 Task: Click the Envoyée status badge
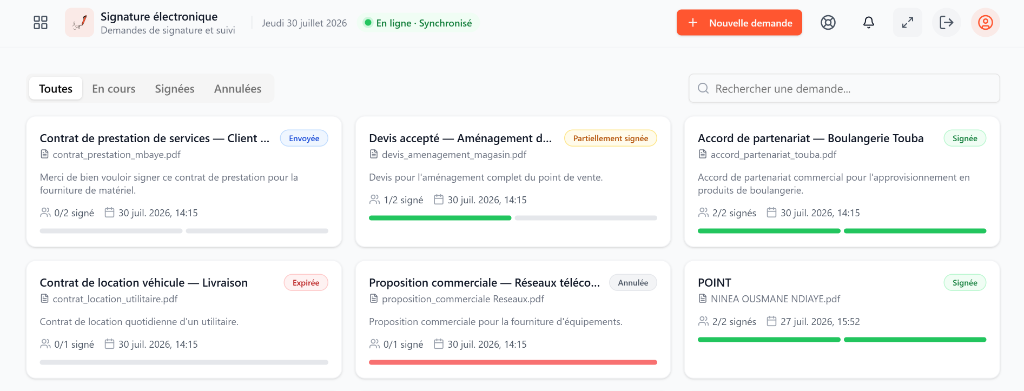click(304, 138)
